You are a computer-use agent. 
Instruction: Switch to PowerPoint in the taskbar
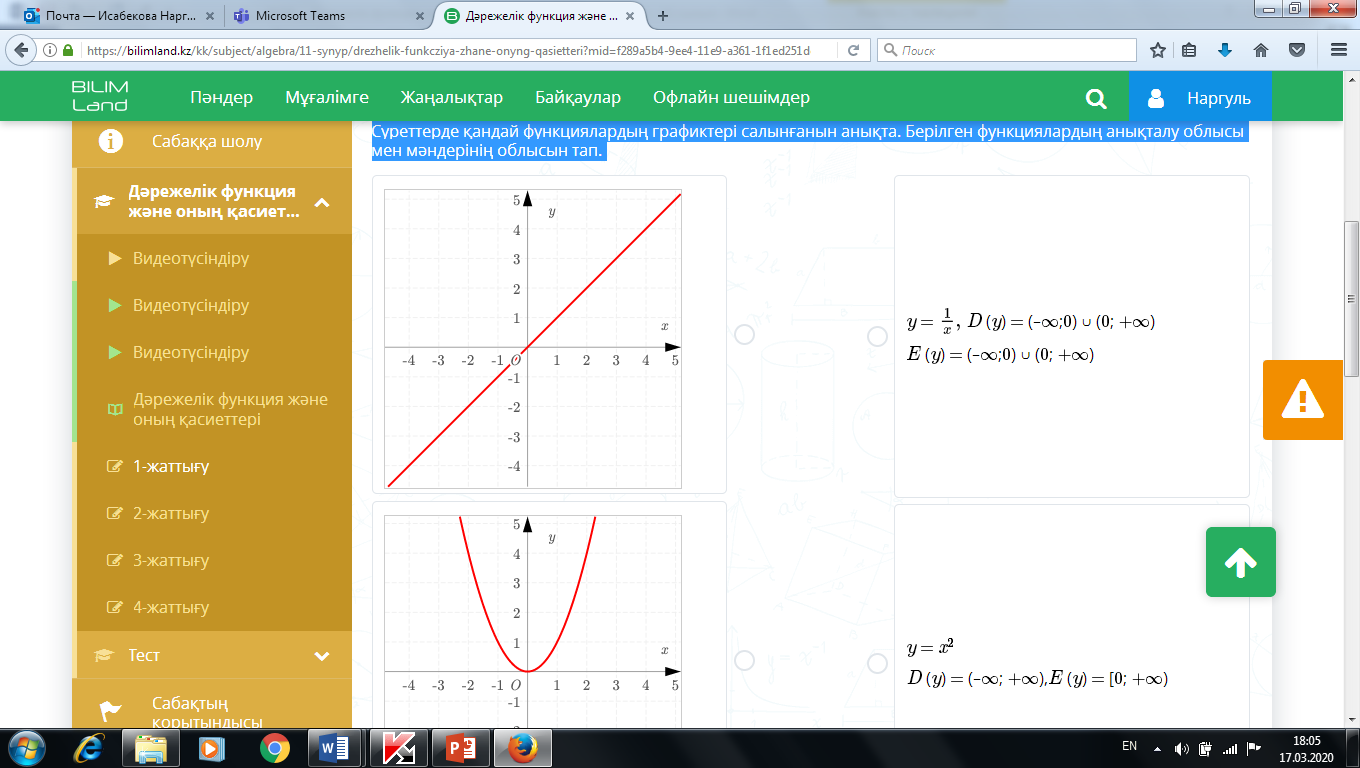(x=461, y=747)
